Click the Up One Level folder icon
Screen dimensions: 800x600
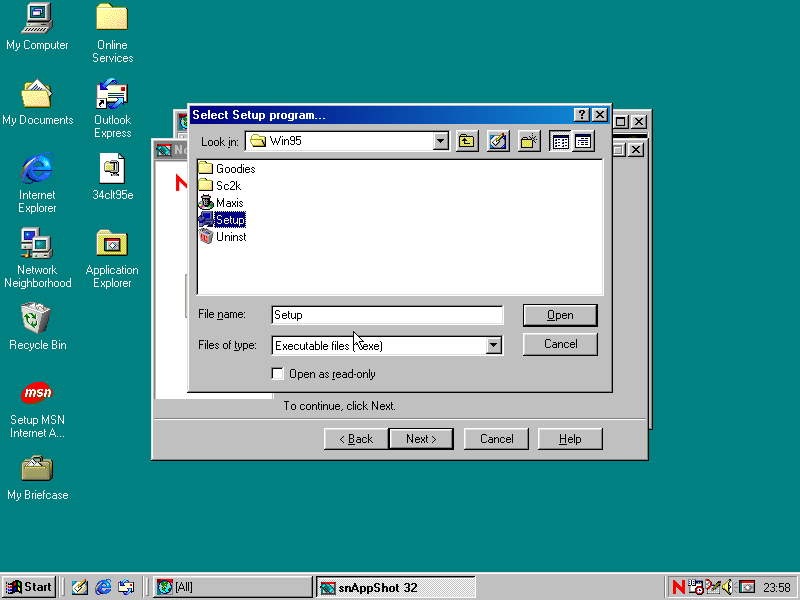[x=466, y=141]
